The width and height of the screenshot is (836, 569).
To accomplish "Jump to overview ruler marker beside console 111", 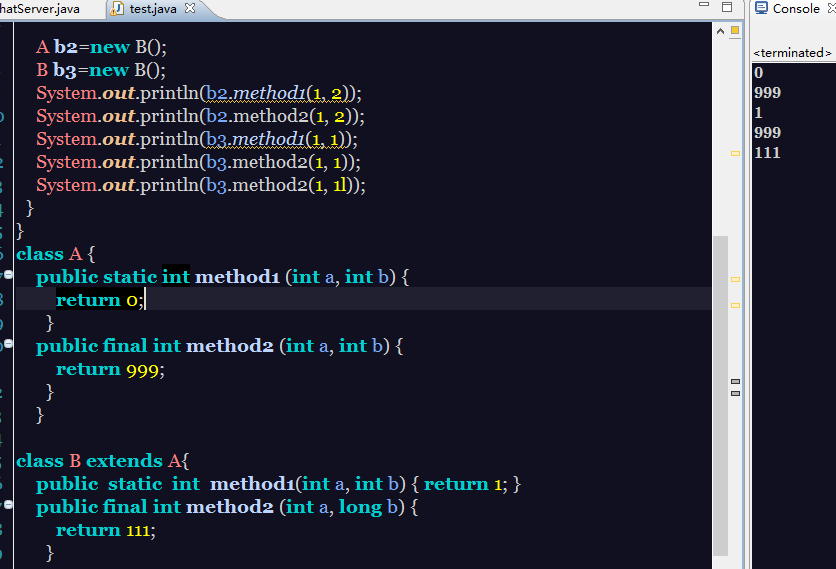I will [736, 153].
